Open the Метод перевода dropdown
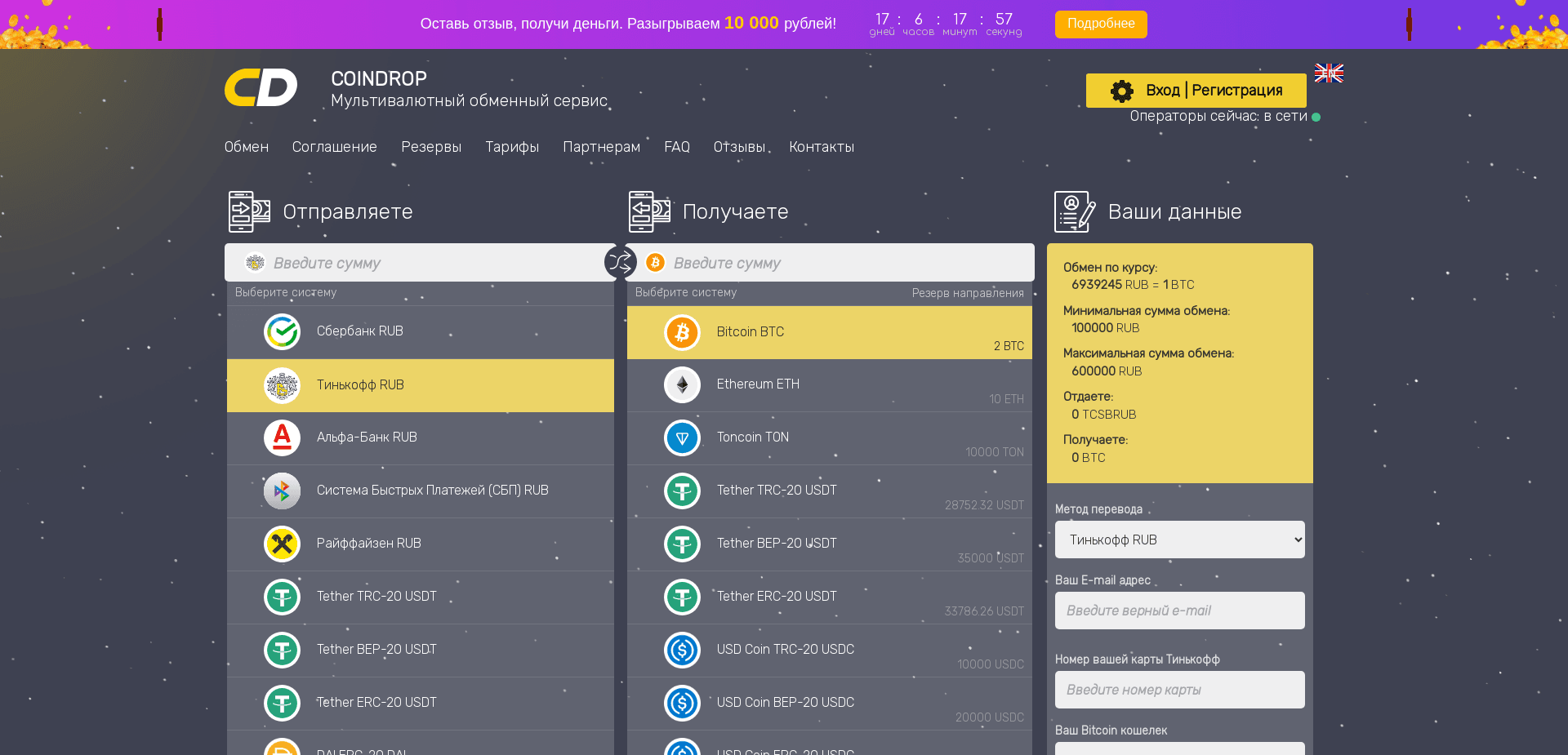 (1178, 540)
